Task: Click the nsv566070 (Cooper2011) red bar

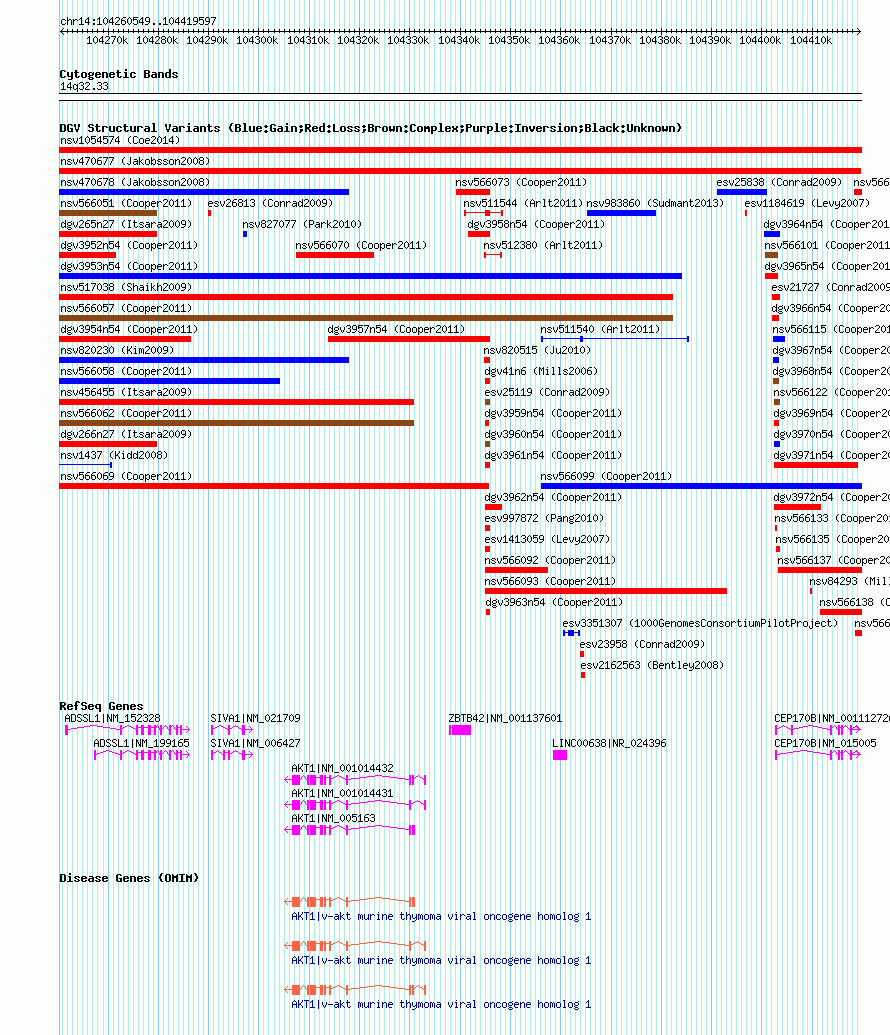Action: 335,255
